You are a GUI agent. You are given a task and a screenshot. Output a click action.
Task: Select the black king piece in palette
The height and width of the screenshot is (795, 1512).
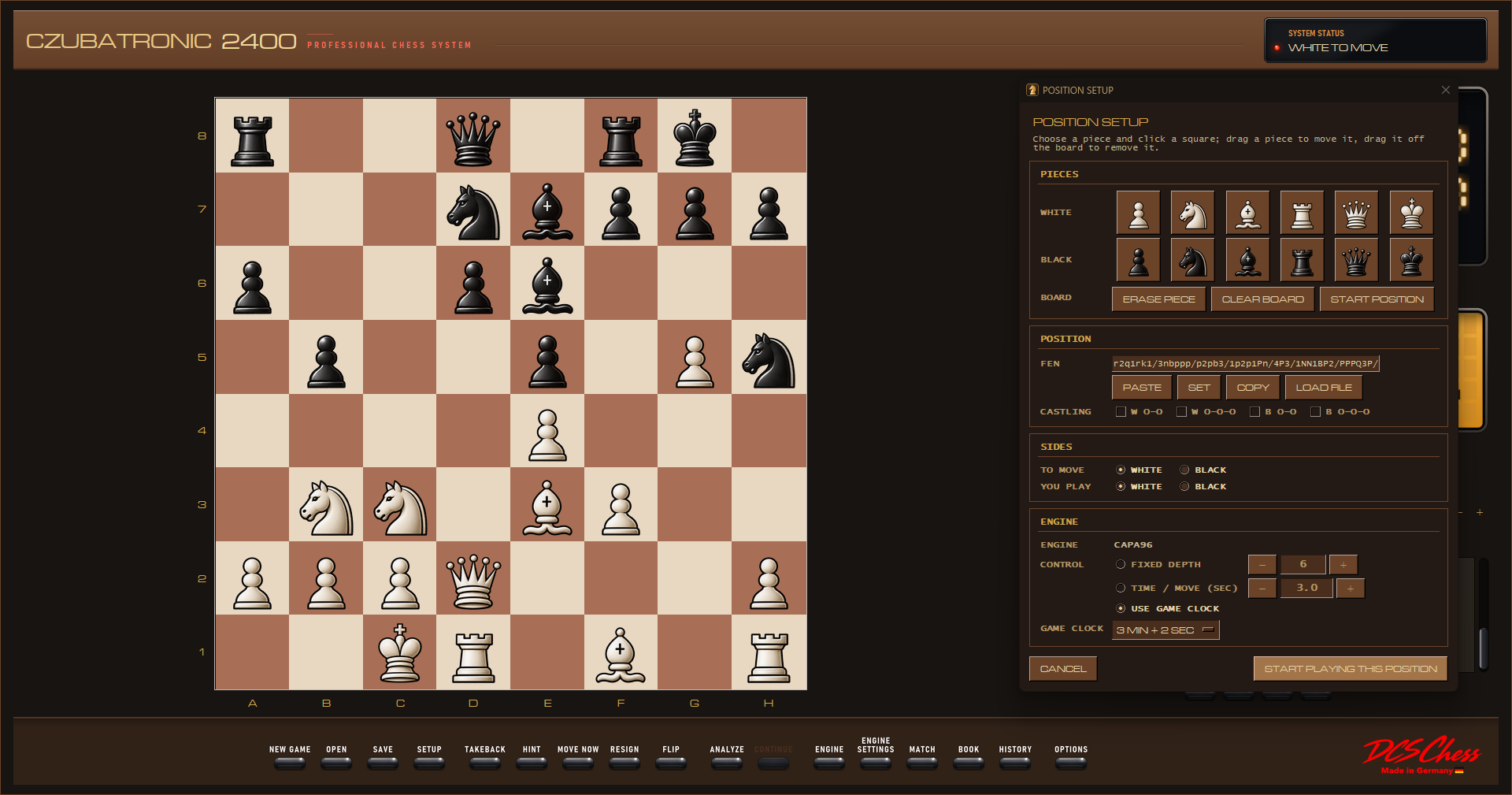coord(1411,260)
